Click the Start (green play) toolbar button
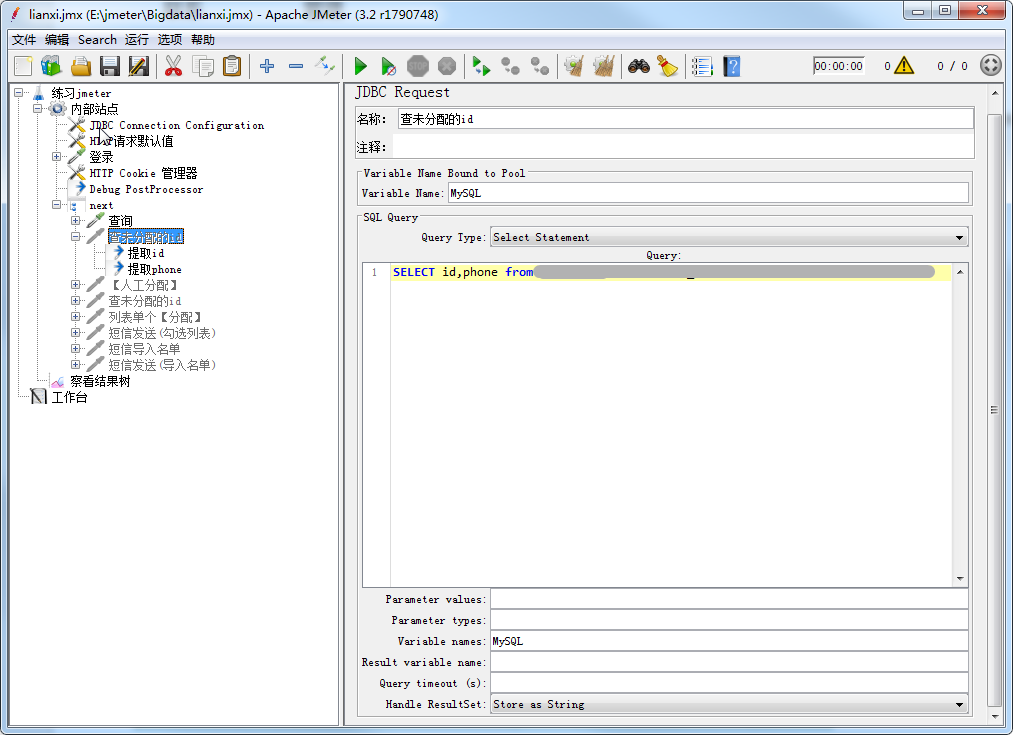 360,66
